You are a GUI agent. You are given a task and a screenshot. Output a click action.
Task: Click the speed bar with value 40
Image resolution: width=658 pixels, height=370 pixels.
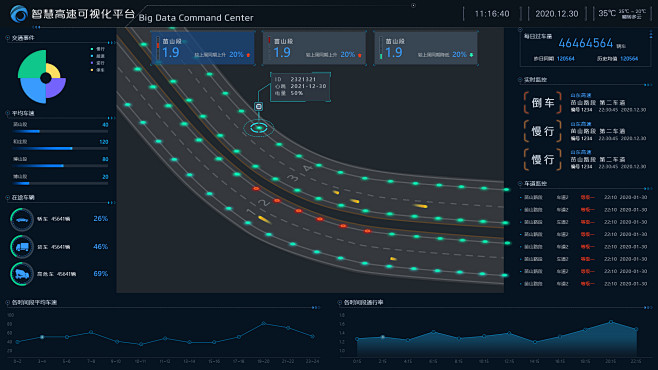coord(60,131)
